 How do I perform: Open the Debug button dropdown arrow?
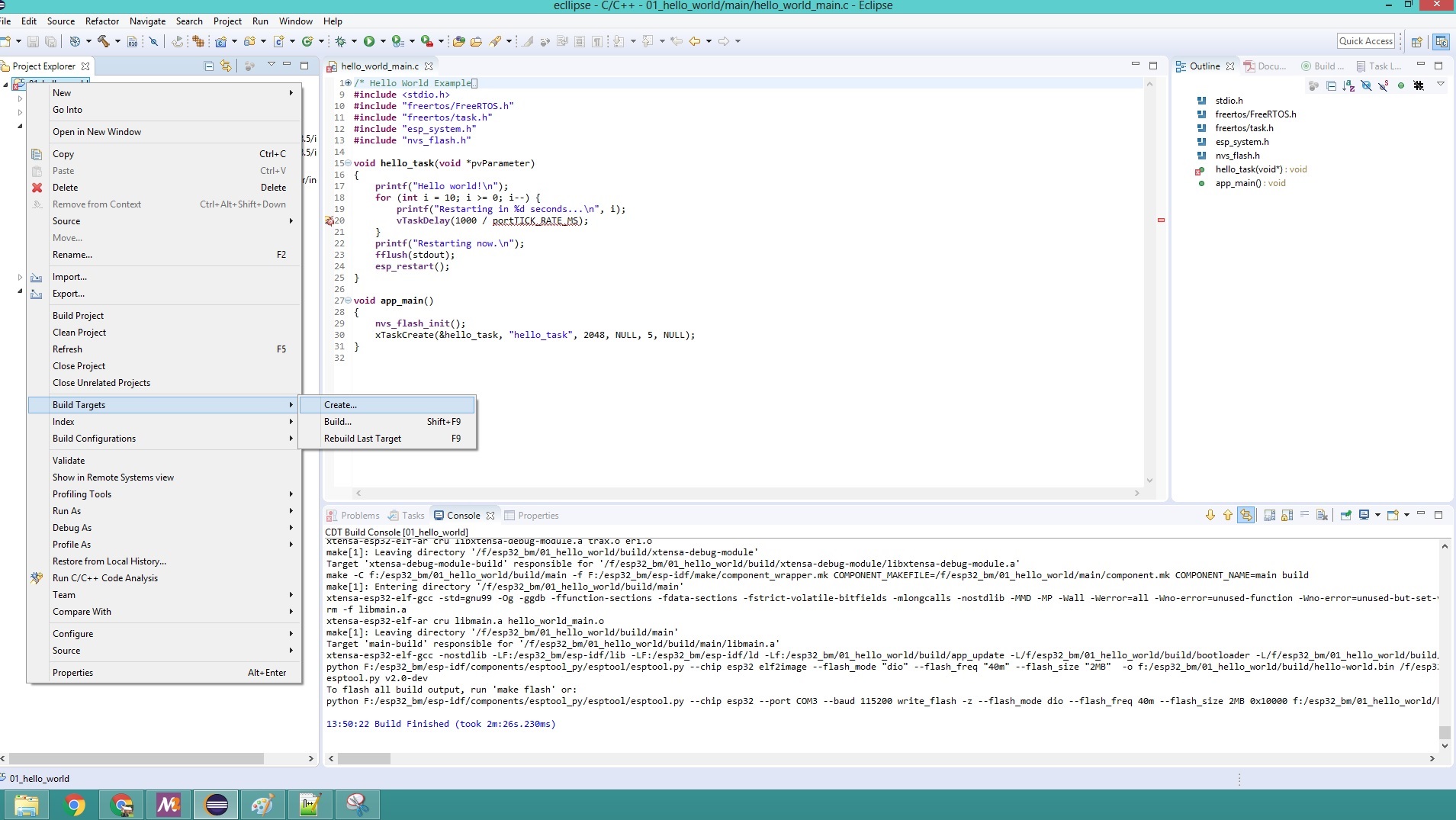point(354,41)
